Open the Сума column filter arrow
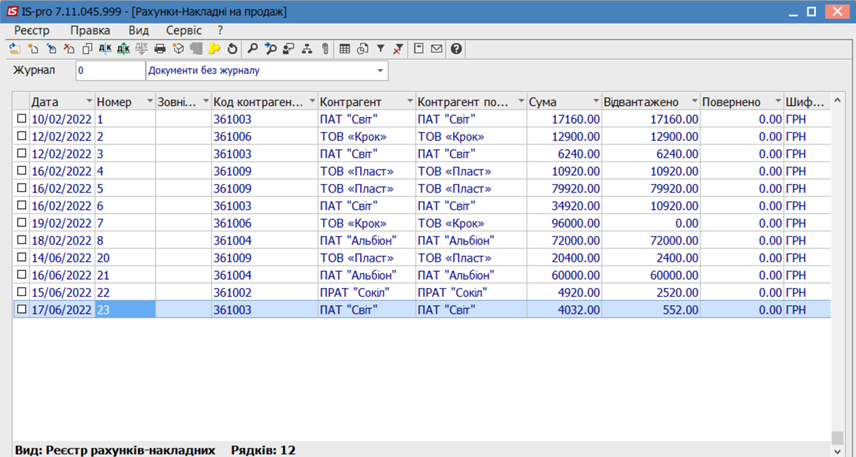The height and width of the screenshot is (457, 856). click(596, 102)
